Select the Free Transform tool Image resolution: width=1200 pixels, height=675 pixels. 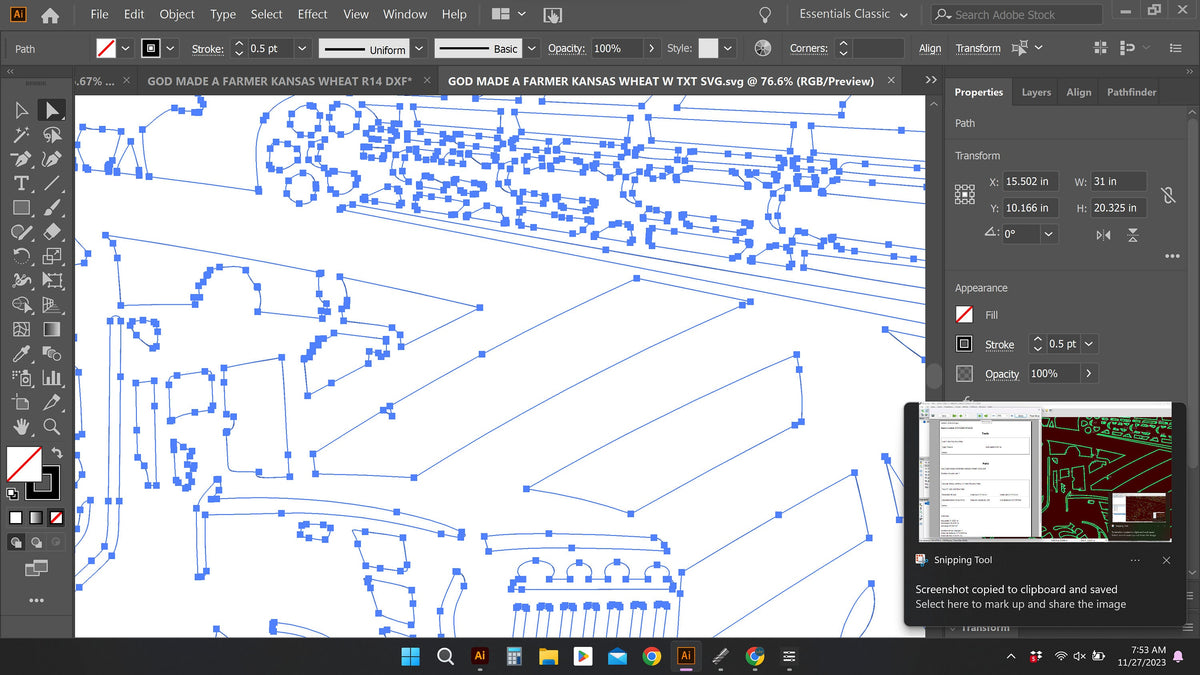[x=52, y=280]
